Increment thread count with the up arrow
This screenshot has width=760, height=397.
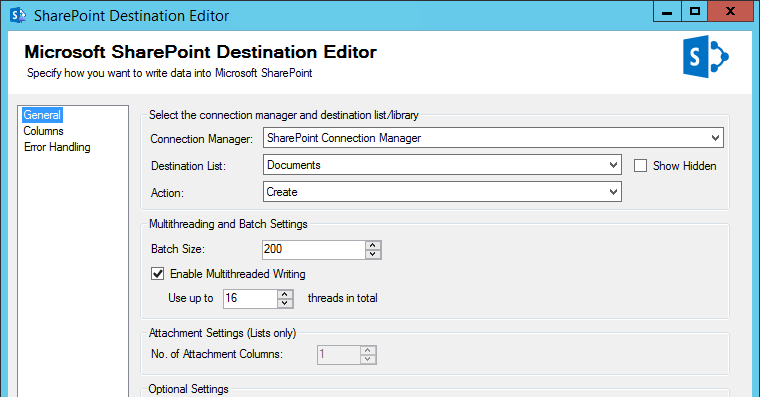285,294
